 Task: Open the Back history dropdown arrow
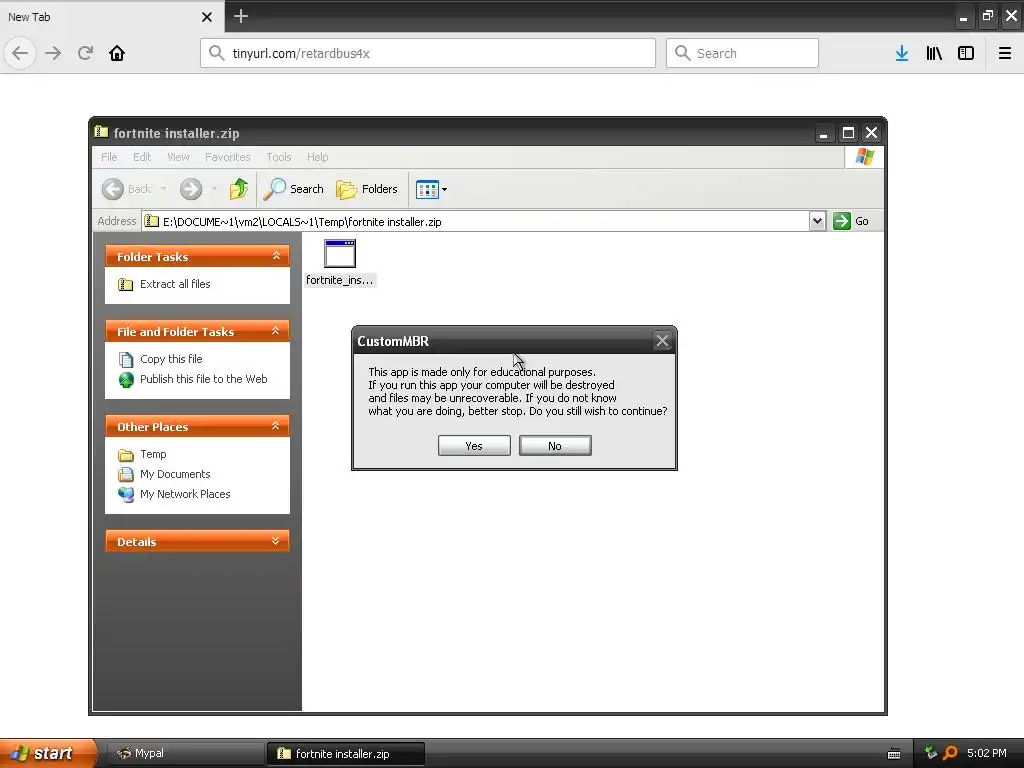[x=163, y=189]
